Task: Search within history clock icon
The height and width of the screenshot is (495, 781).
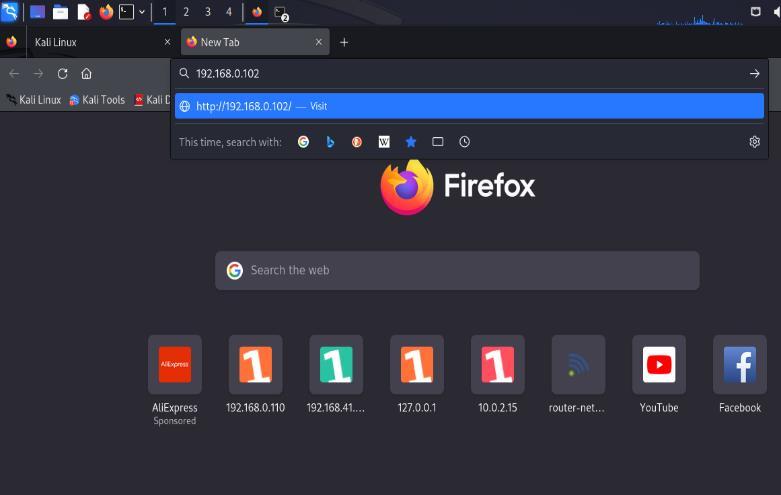Action: (x=465, y=142)
